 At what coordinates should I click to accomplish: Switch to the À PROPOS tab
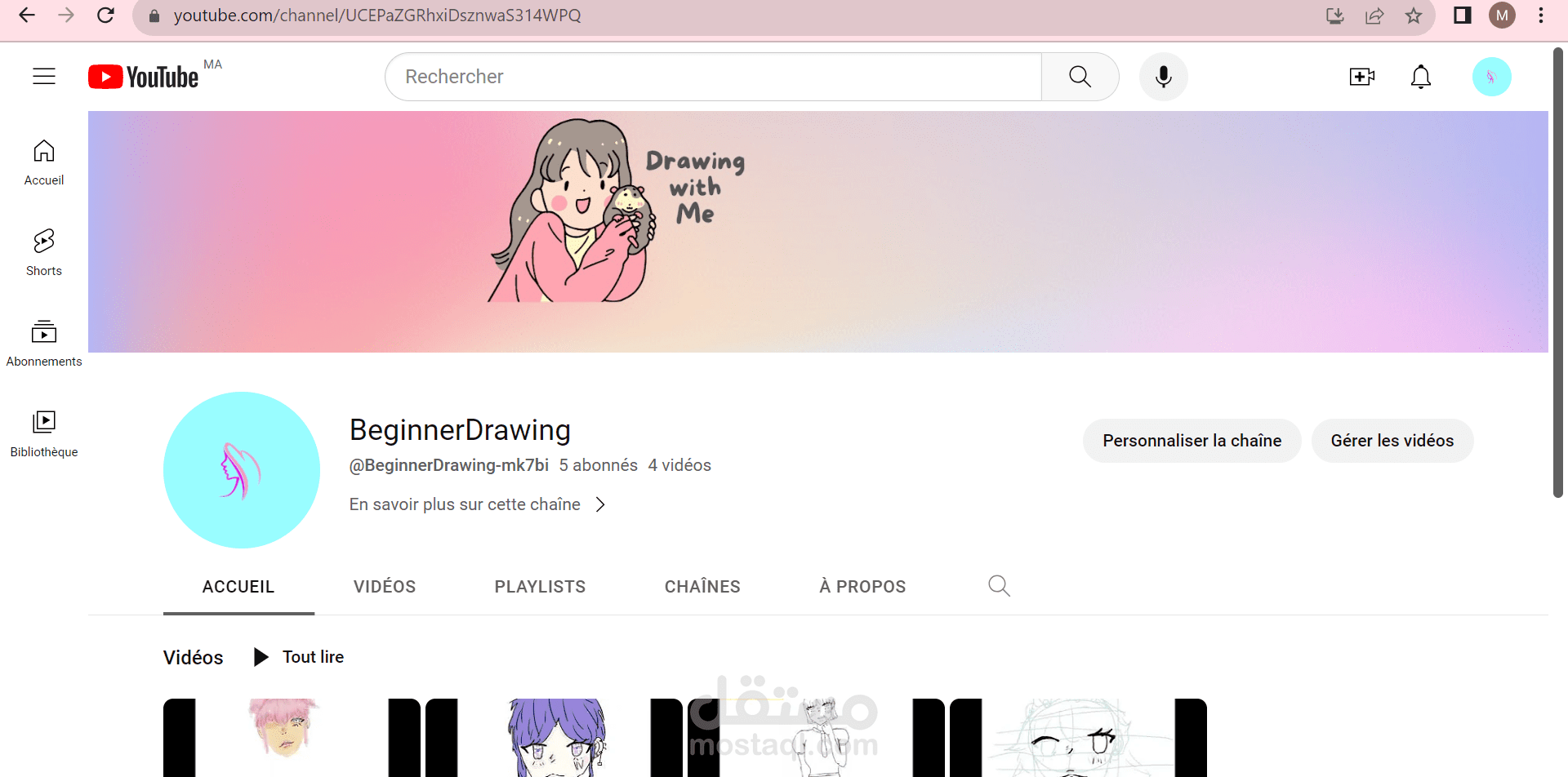(862, 586)
